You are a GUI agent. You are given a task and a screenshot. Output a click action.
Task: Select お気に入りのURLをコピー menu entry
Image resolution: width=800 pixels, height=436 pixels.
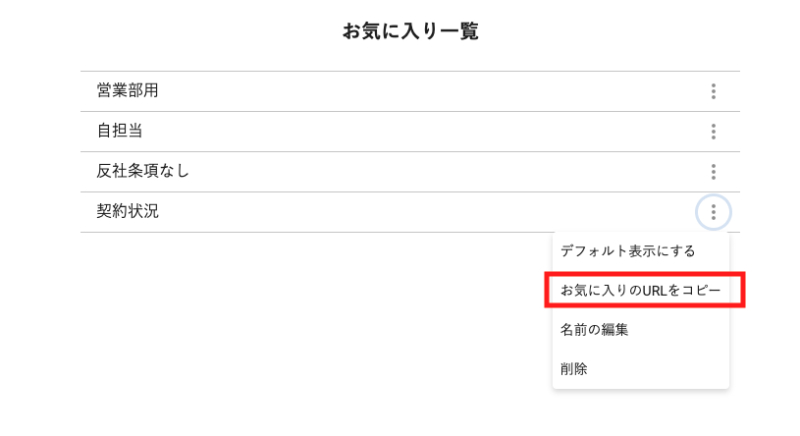tap(640, 290)
